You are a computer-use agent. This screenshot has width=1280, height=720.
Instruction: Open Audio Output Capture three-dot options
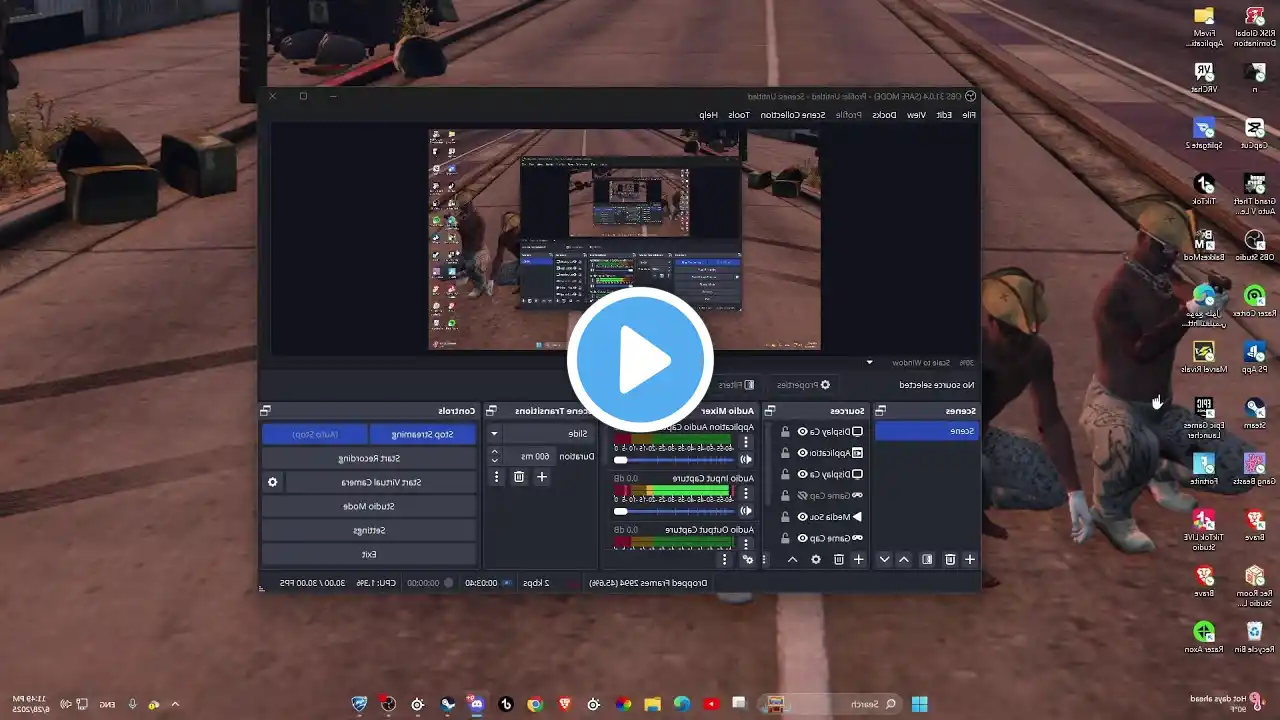(745, 544)
